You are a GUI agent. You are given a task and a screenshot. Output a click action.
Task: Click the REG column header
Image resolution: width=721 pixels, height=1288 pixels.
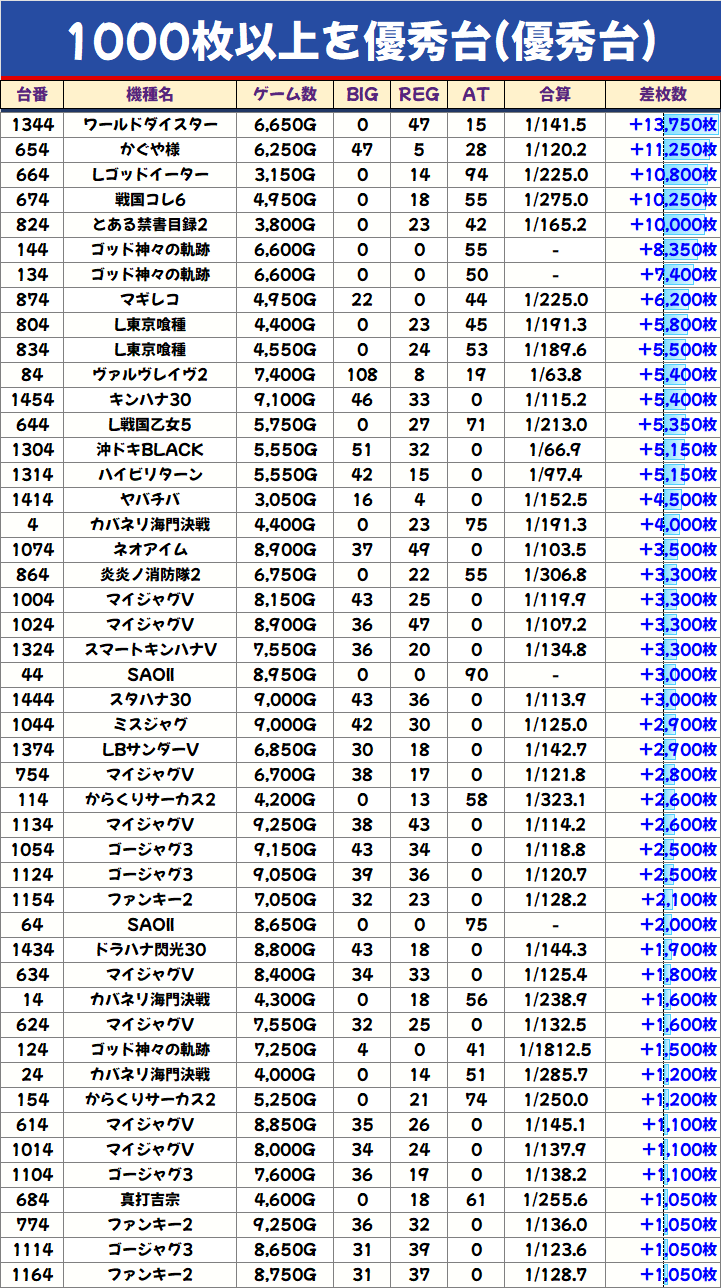tap(419, 94)
